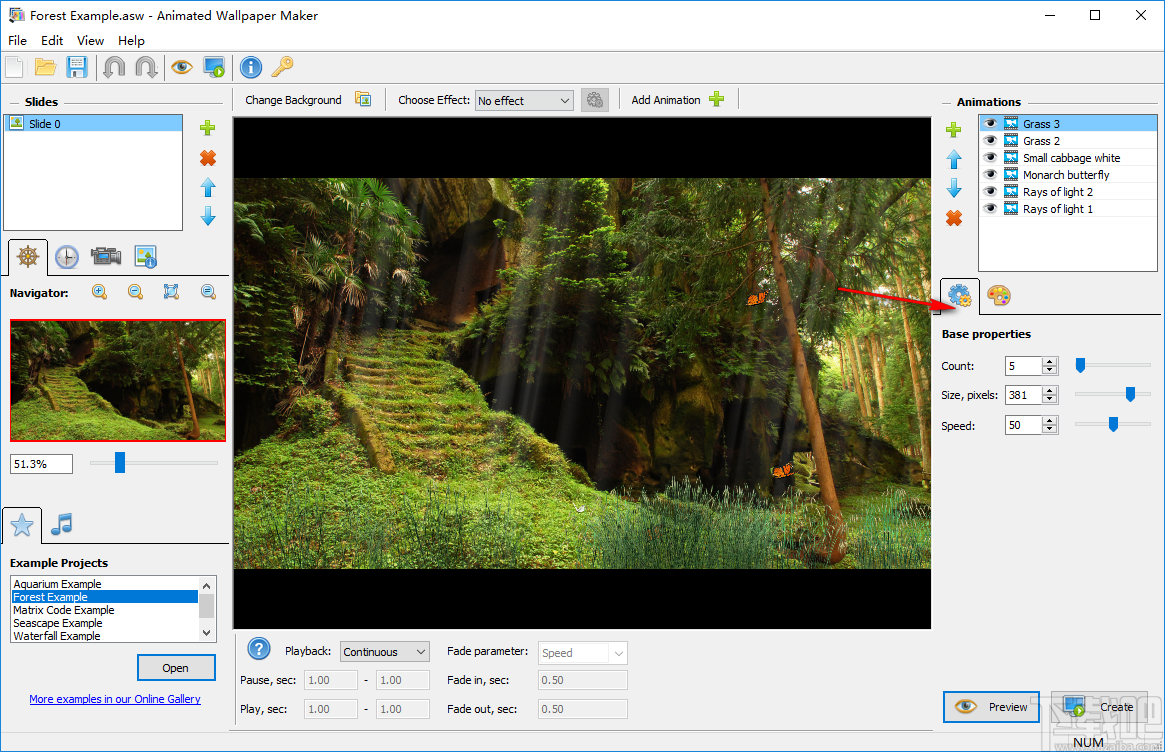Image resolution: width=1165 pixels, height=752 pixels.
Task: Open effect settings gear button
Action: (594, 100)
